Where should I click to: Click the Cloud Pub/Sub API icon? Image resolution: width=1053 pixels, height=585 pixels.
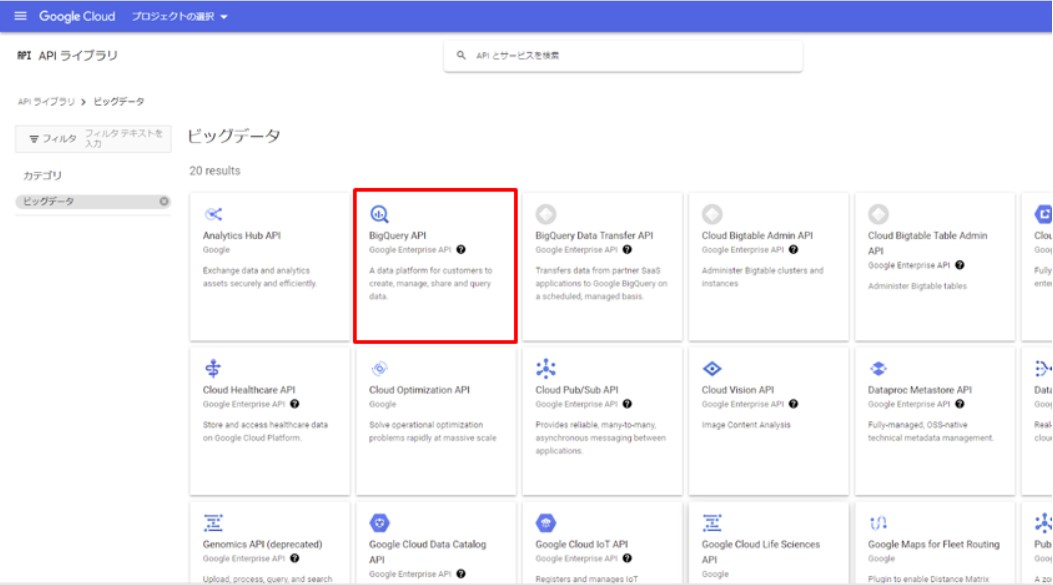(546, 368)
